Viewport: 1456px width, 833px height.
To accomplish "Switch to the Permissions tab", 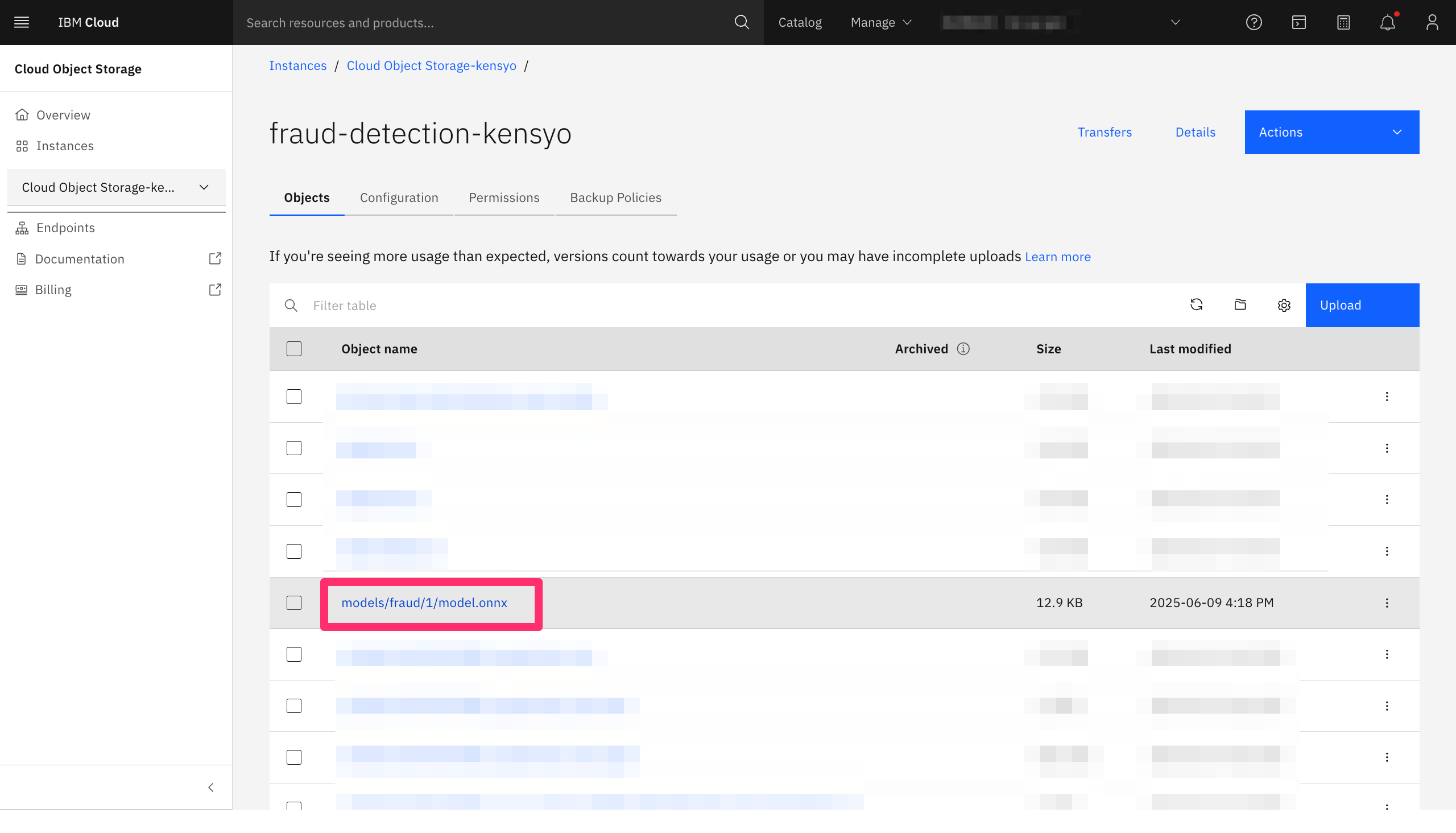I will point(504,197).
